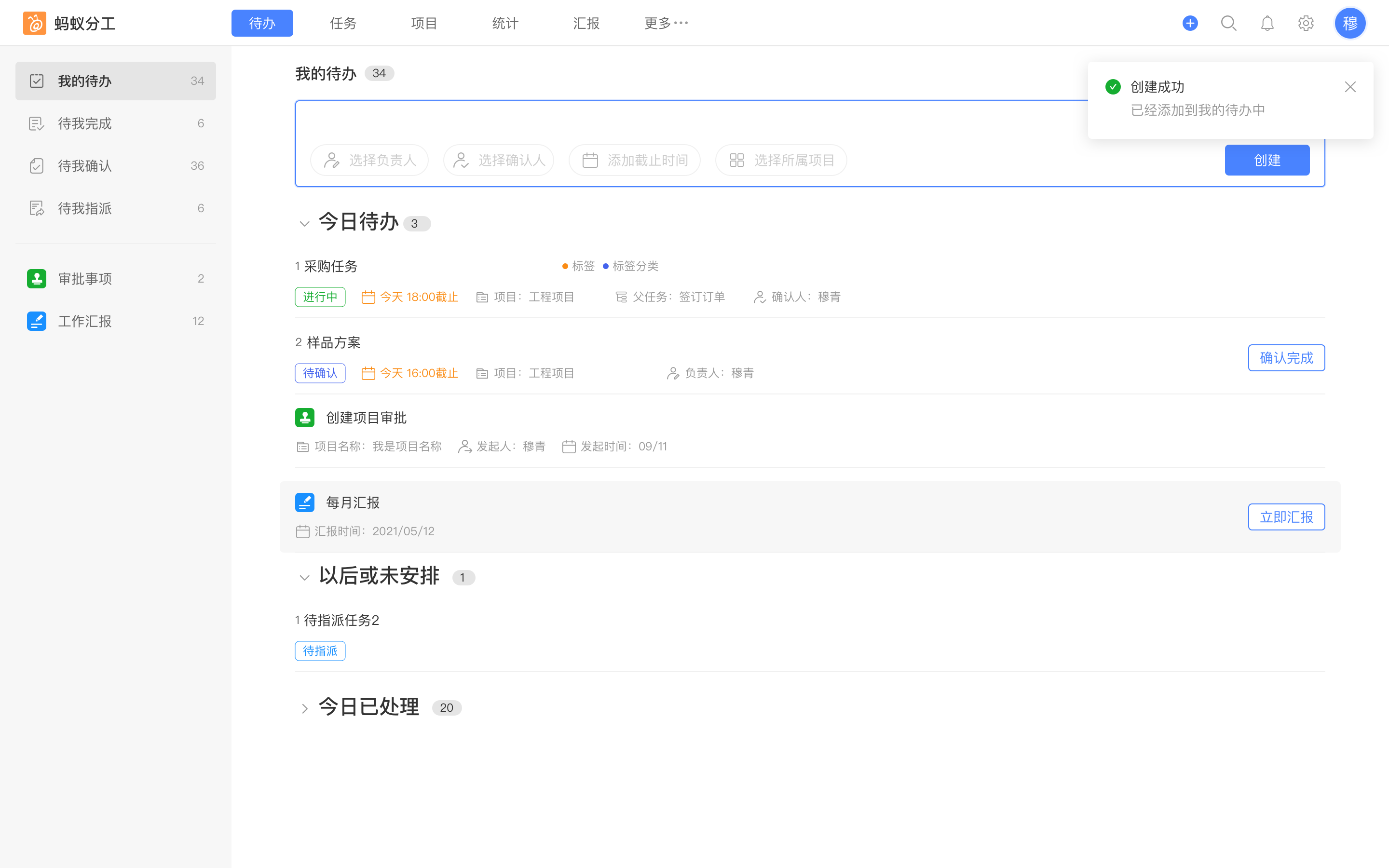1389x868 pixels.
Task: Click the blue 标签分类 tag
Action: 630,266
